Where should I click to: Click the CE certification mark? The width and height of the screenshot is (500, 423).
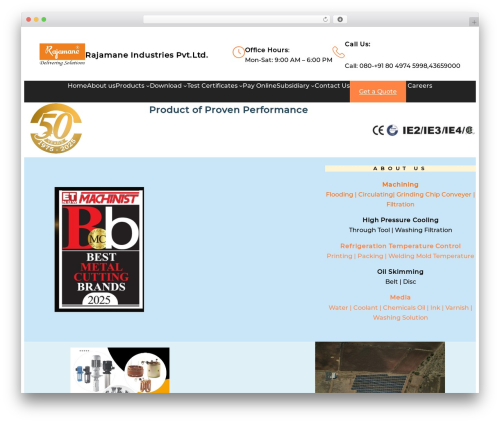(378, 130)
